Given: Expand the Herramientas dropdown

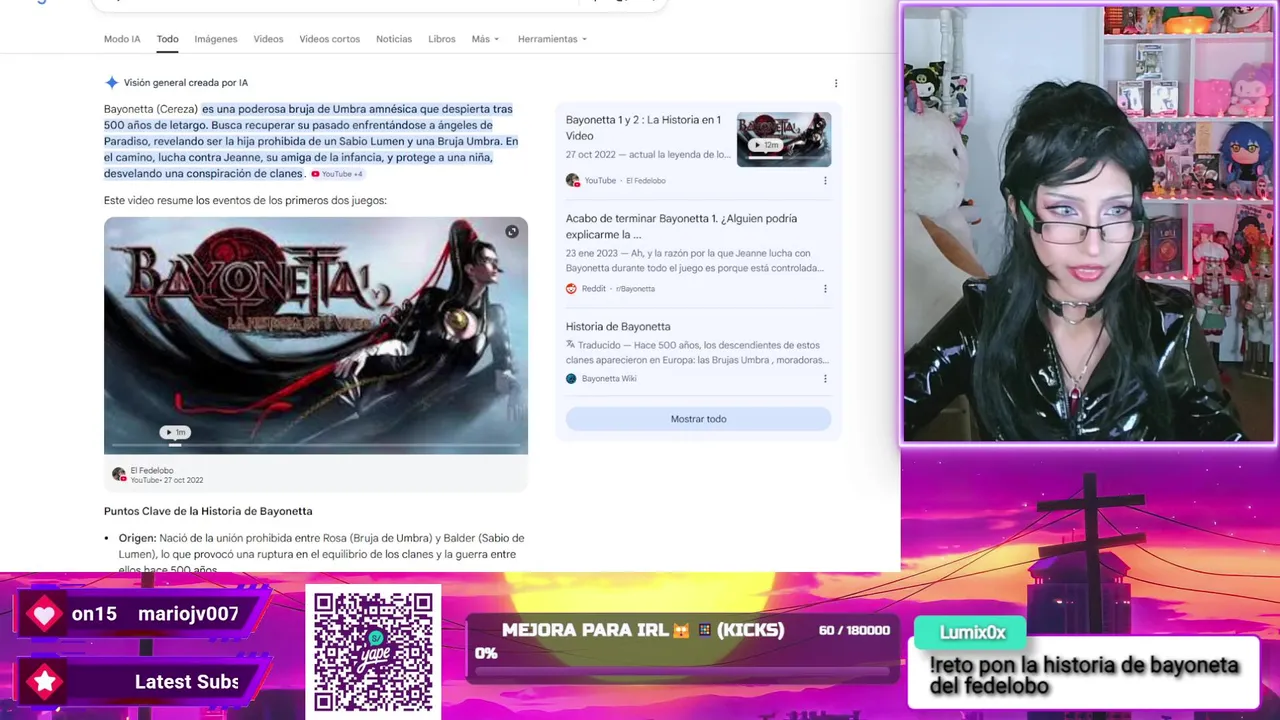Looking at the screenshot, I should click(552, 39).
